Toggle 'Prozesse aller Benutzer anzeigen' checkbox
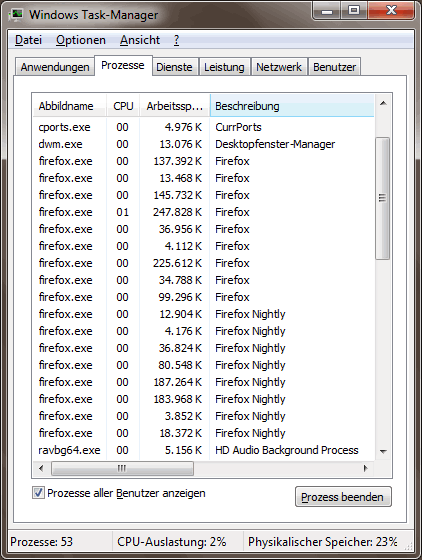The width and height of the screenshot is (422, 560). click(38, 493)
